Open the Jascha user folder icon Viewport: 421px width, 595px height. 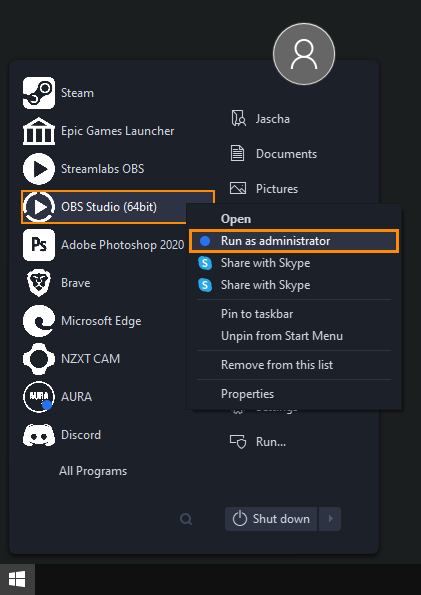[238, 118]
